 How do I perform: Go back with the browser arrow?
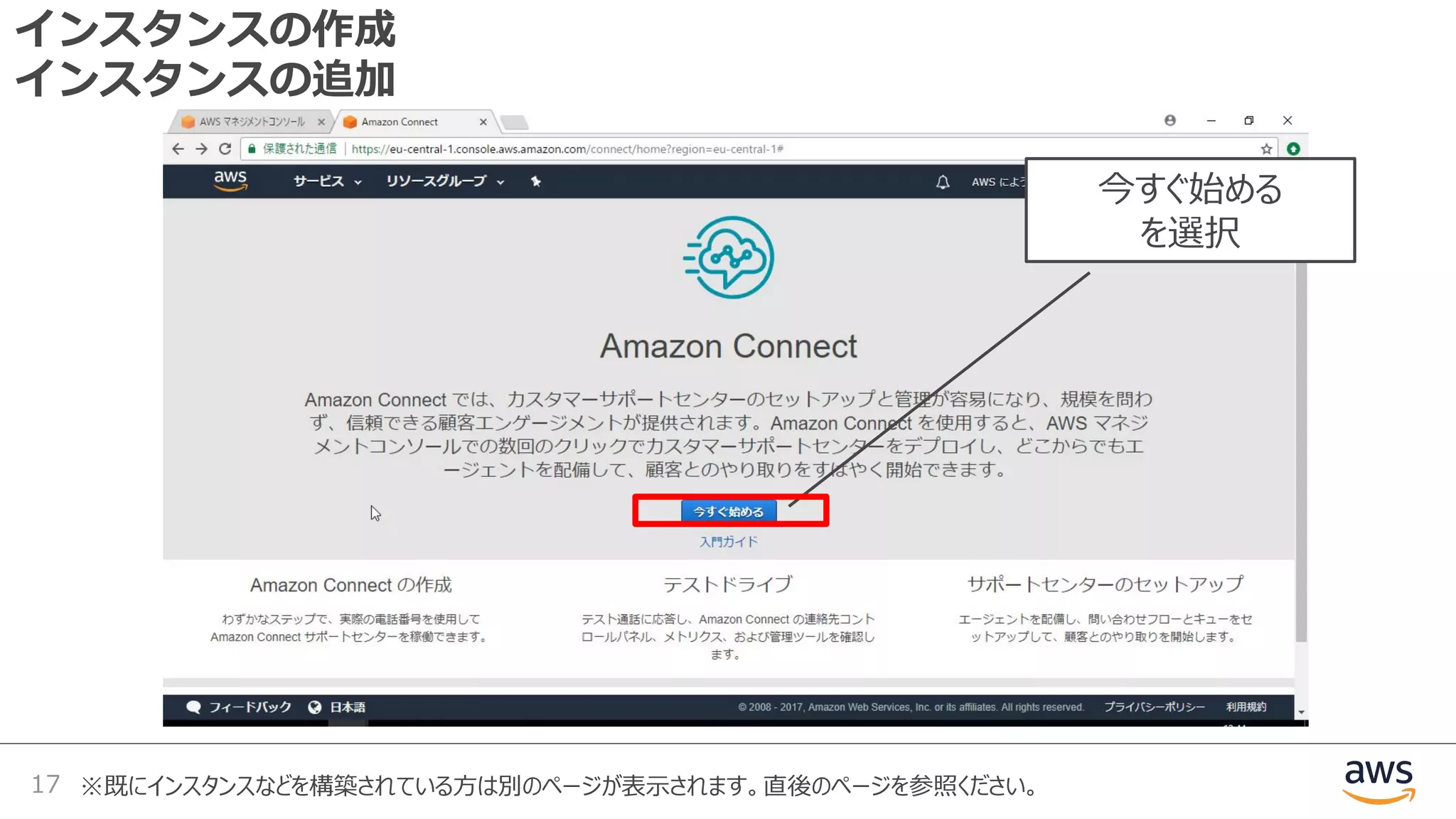178,149
